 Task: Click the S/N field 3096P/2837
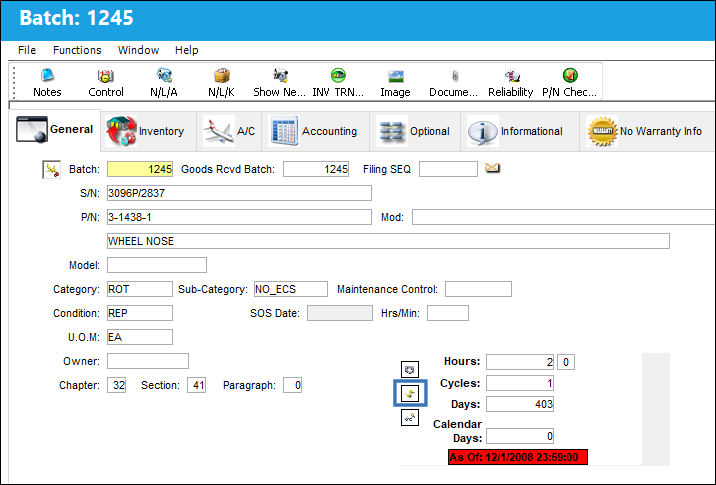pos(239,193)
